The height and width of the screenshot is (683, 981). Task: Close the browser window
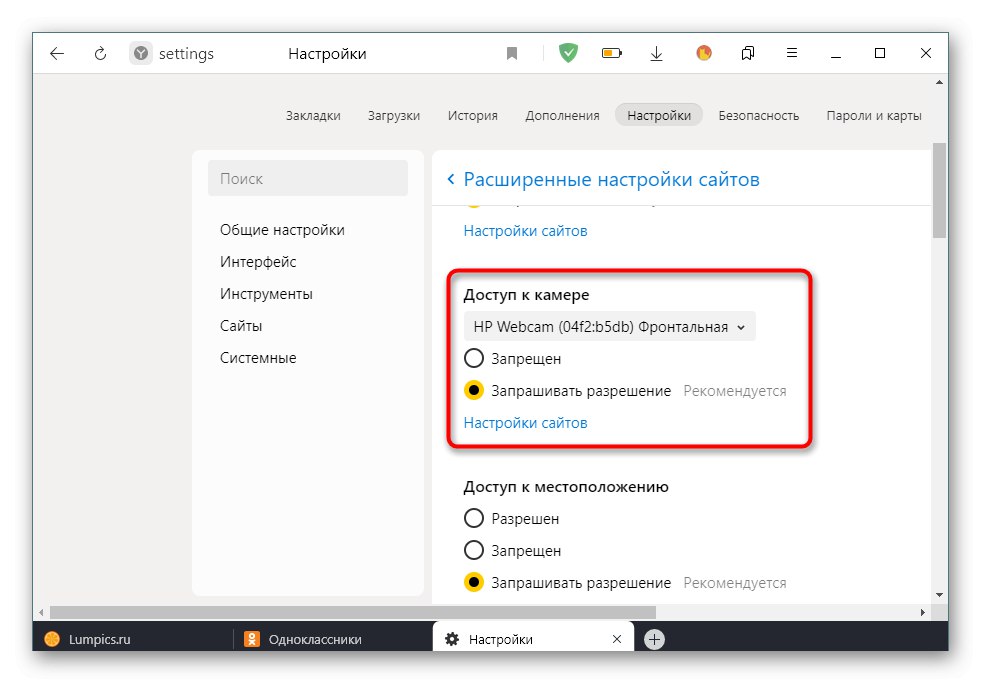click(x=926, y=53)
